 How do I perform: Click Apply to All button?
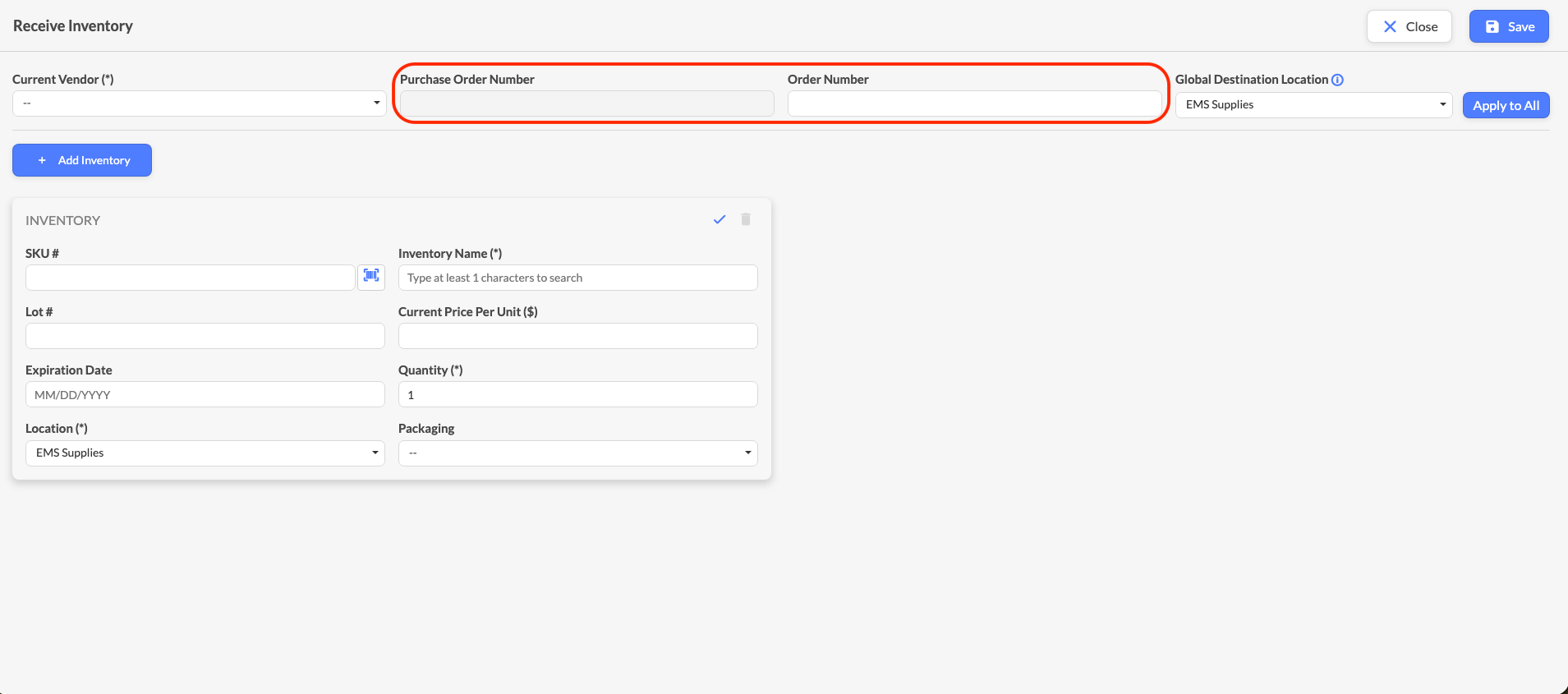click(1506, 105)
